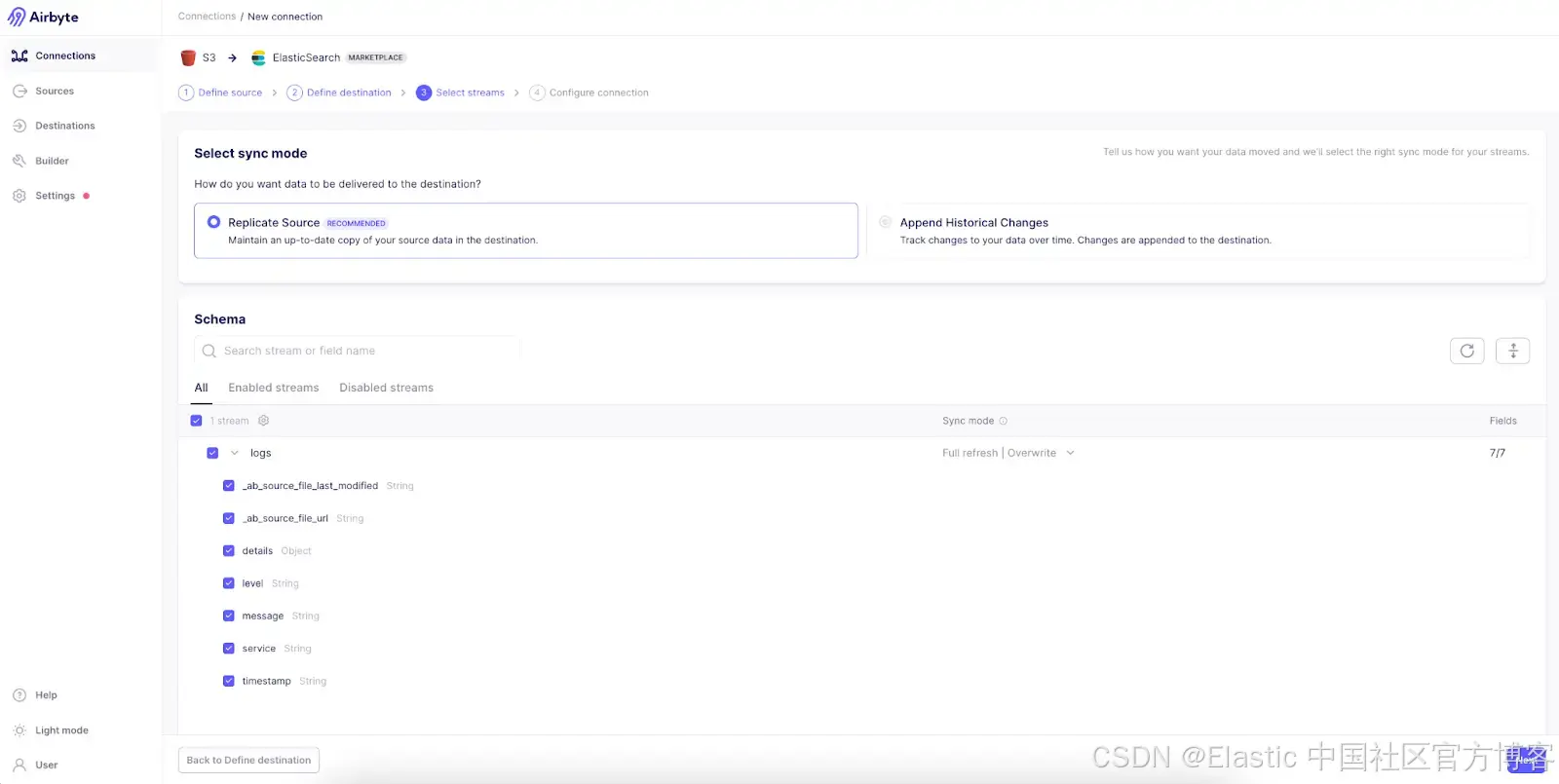Go to the Define destination step
The height and width of the screenshot is (784, 1559).
[349, 93]
